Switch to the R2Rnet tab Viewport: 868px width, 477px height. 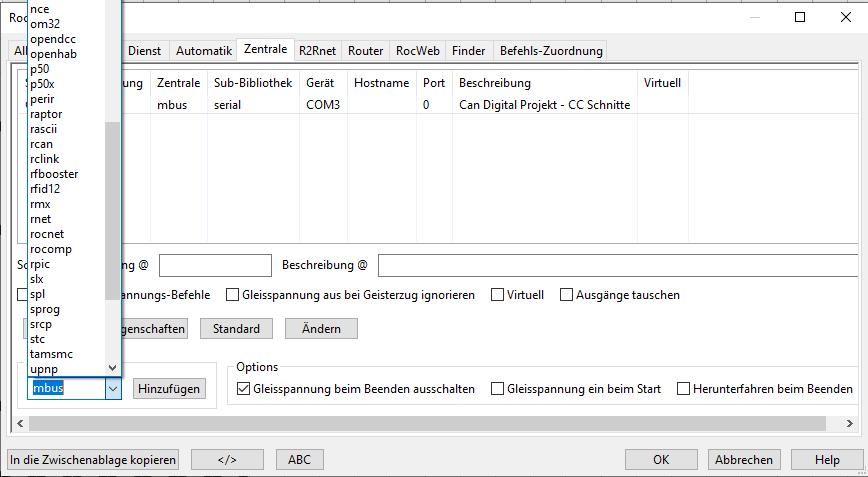coord(317,50)
